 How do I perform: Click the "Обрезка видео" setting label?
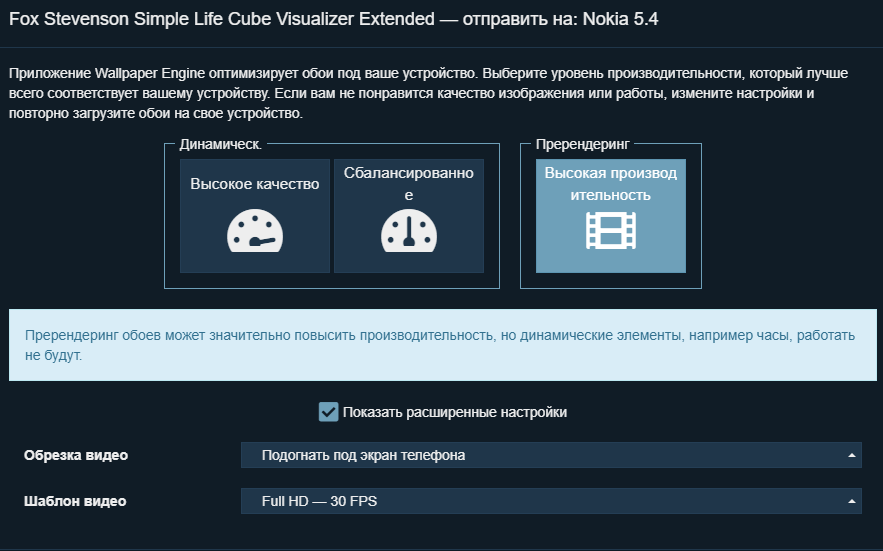[76, 455]
